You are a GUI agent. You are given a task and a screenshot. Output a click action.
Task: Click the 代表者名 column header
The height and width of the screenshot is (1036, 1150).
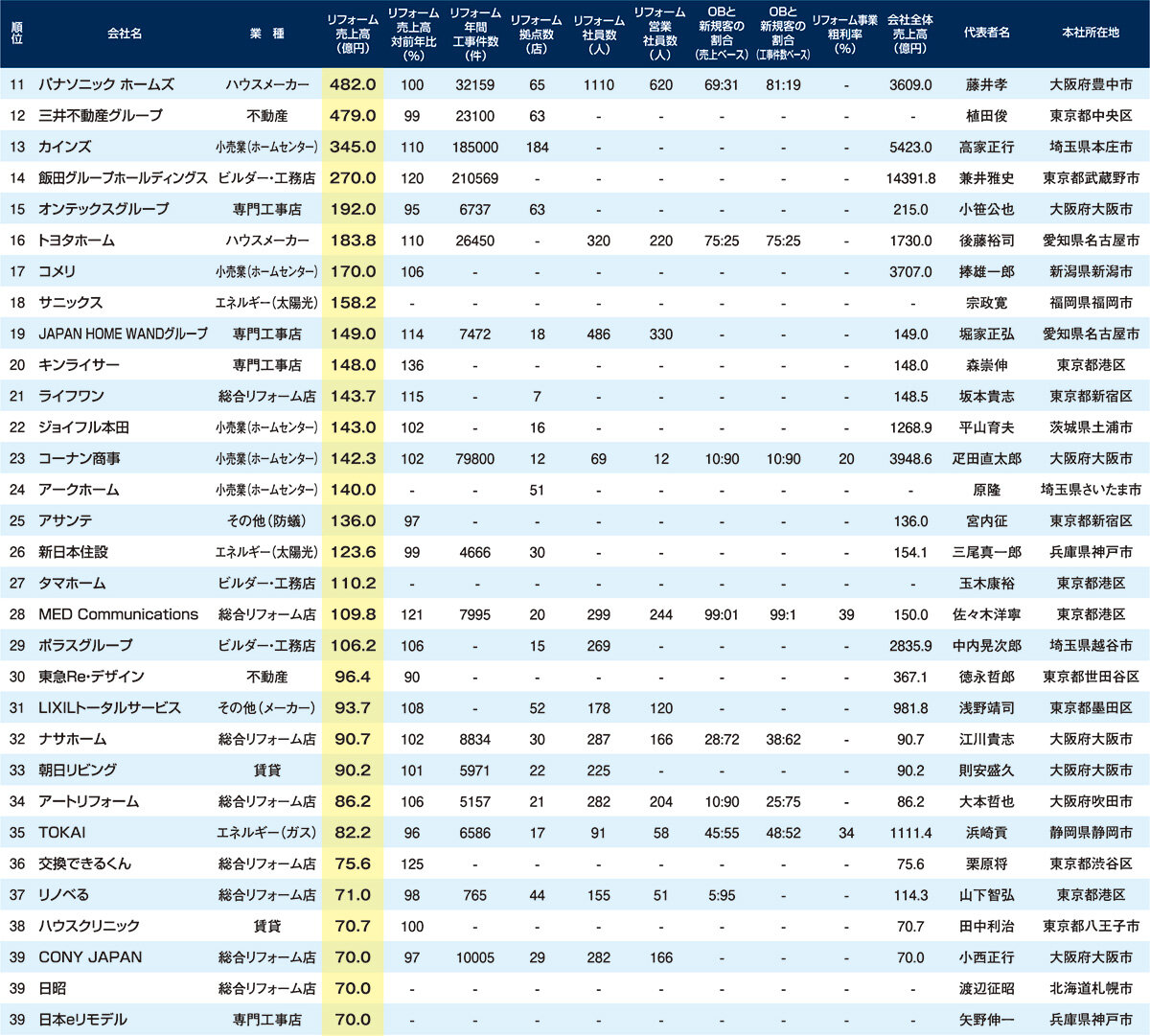click(986, 33)
